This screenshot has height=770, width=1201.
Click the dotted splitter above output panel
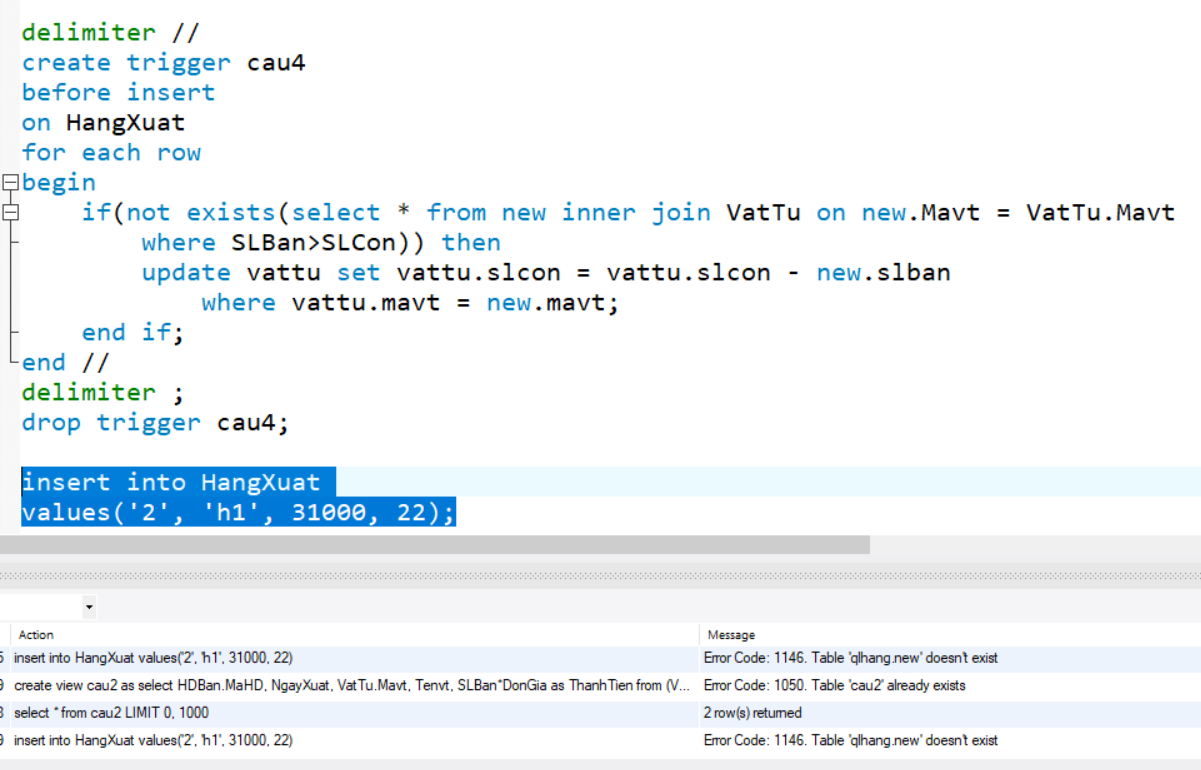600,577
